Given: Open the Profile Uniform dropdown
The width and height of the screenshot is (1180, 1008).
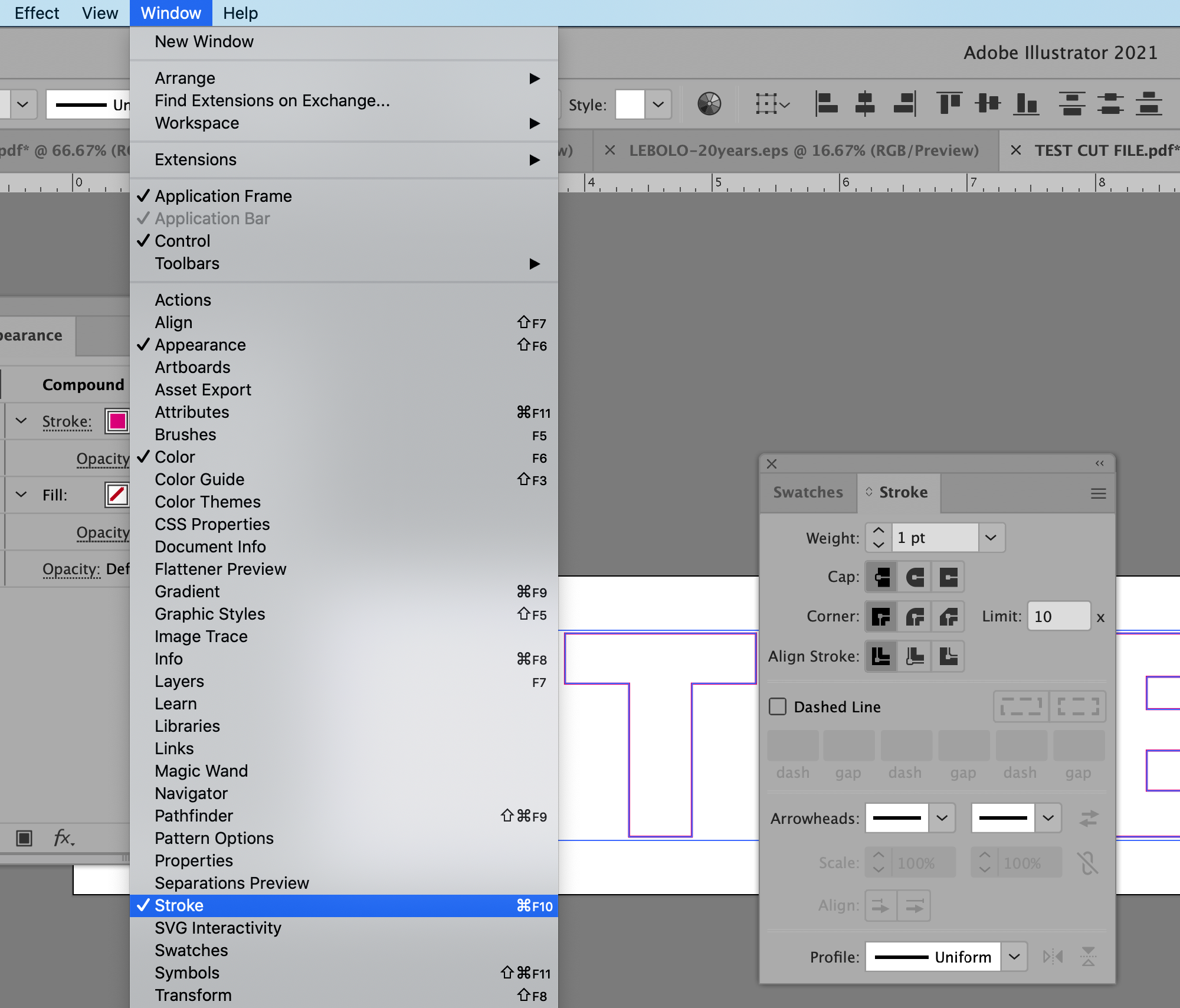Looking at the screenshot, I should [x=1014, y=957].
